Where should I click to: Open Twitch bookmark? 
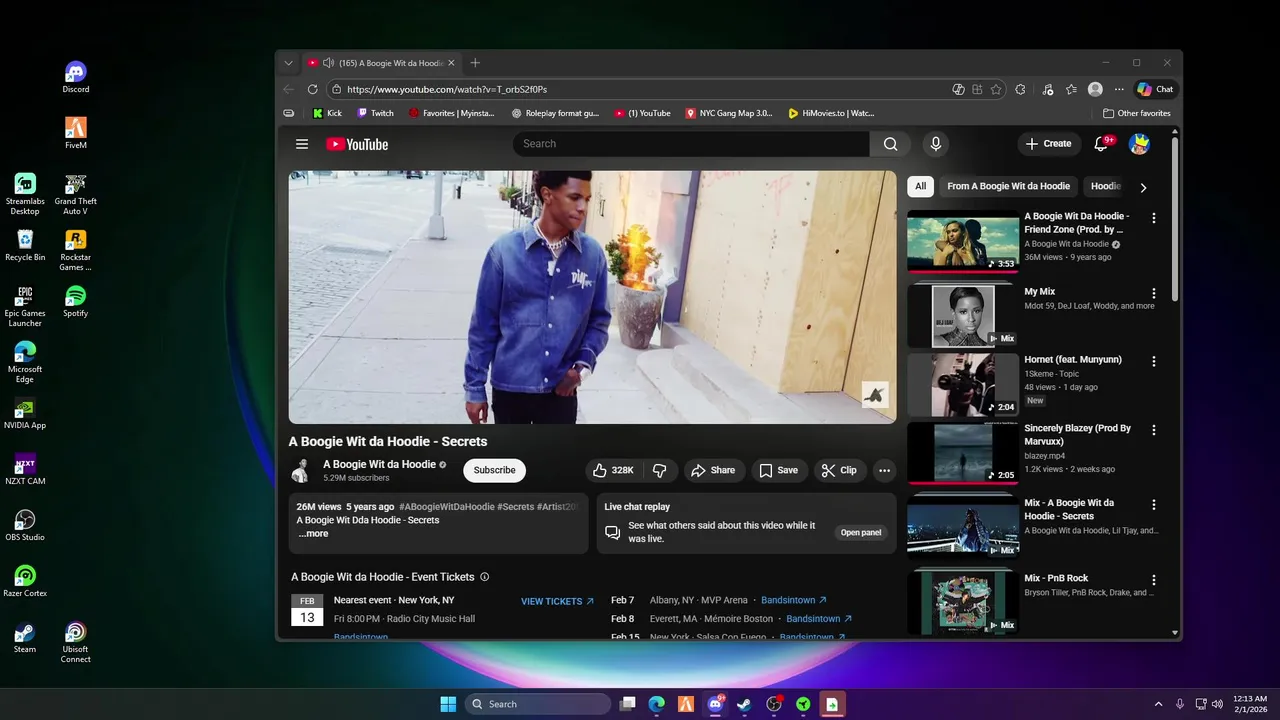pyautogui.click(x=375, y=113)
